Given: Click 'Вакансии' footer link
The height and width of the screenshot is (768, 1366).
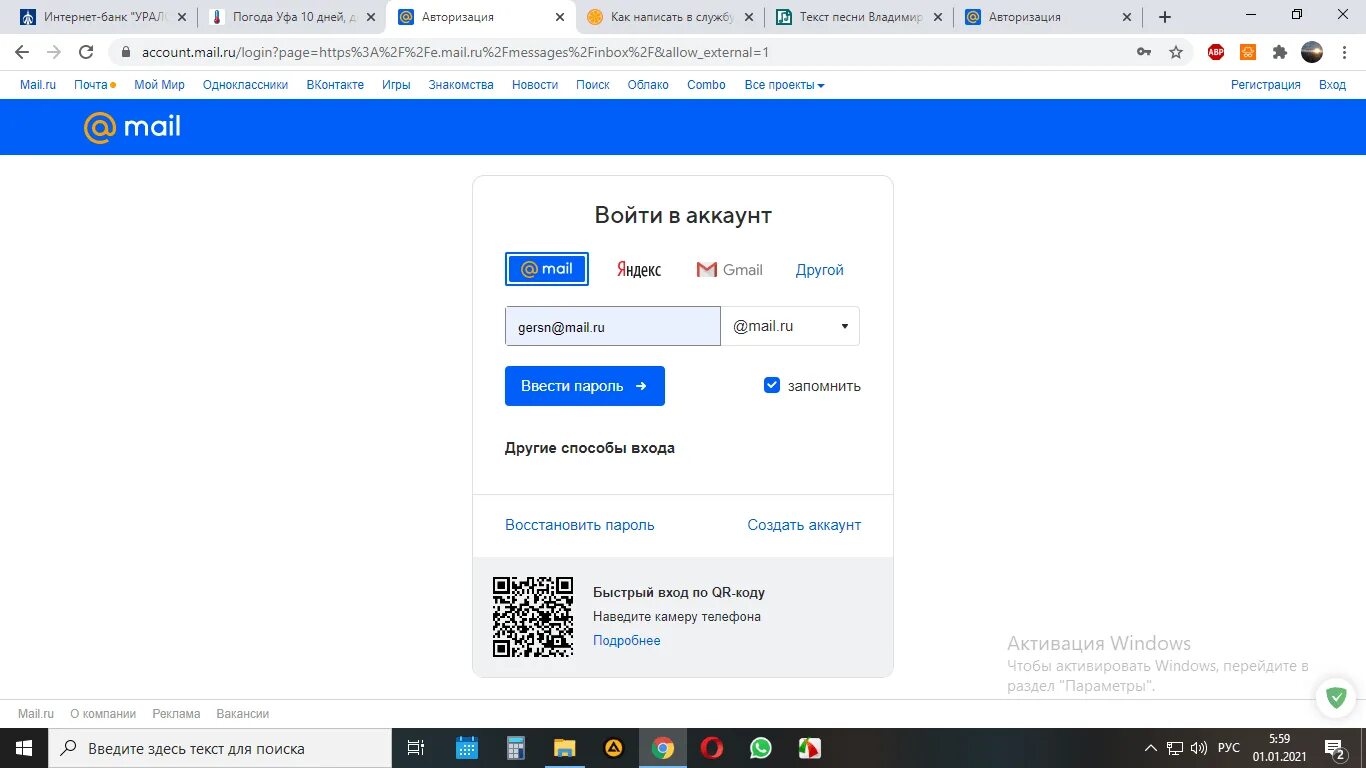Looking at the screenshot, I should [x=243, y=714].
